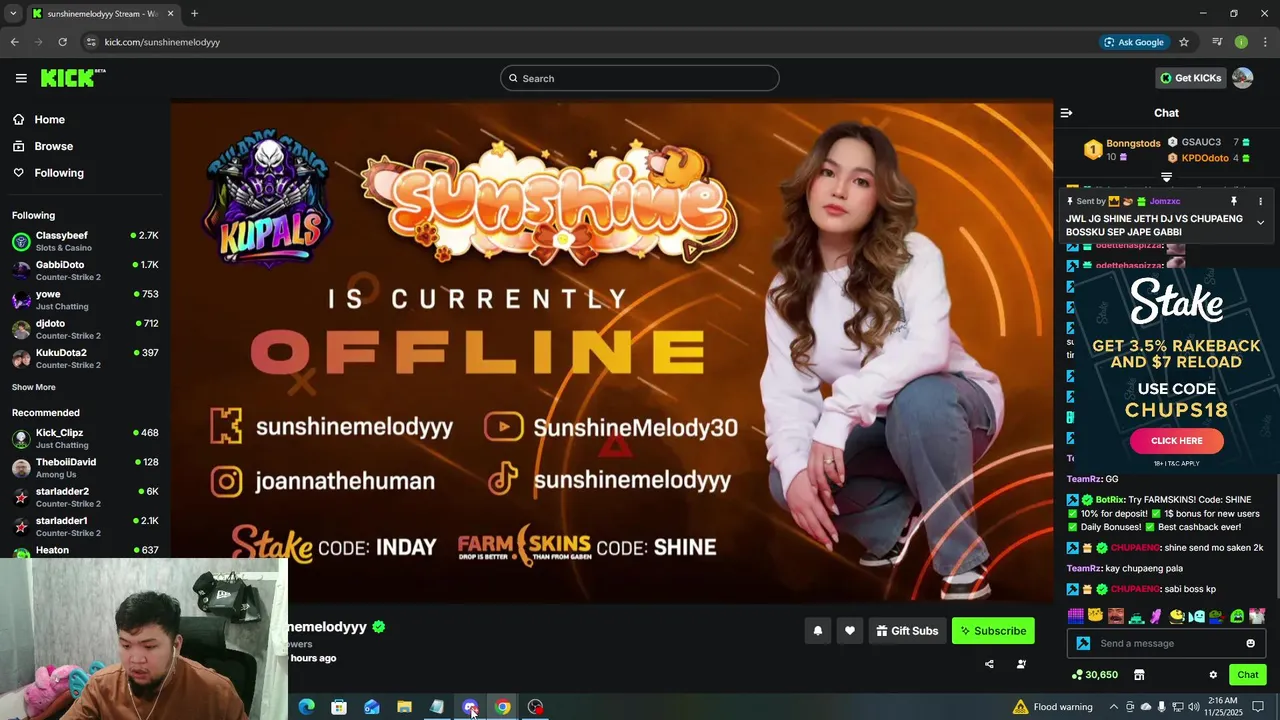Select the yellow cat quick emote
The image size is (1280, 720).
tap(1096, 615)
